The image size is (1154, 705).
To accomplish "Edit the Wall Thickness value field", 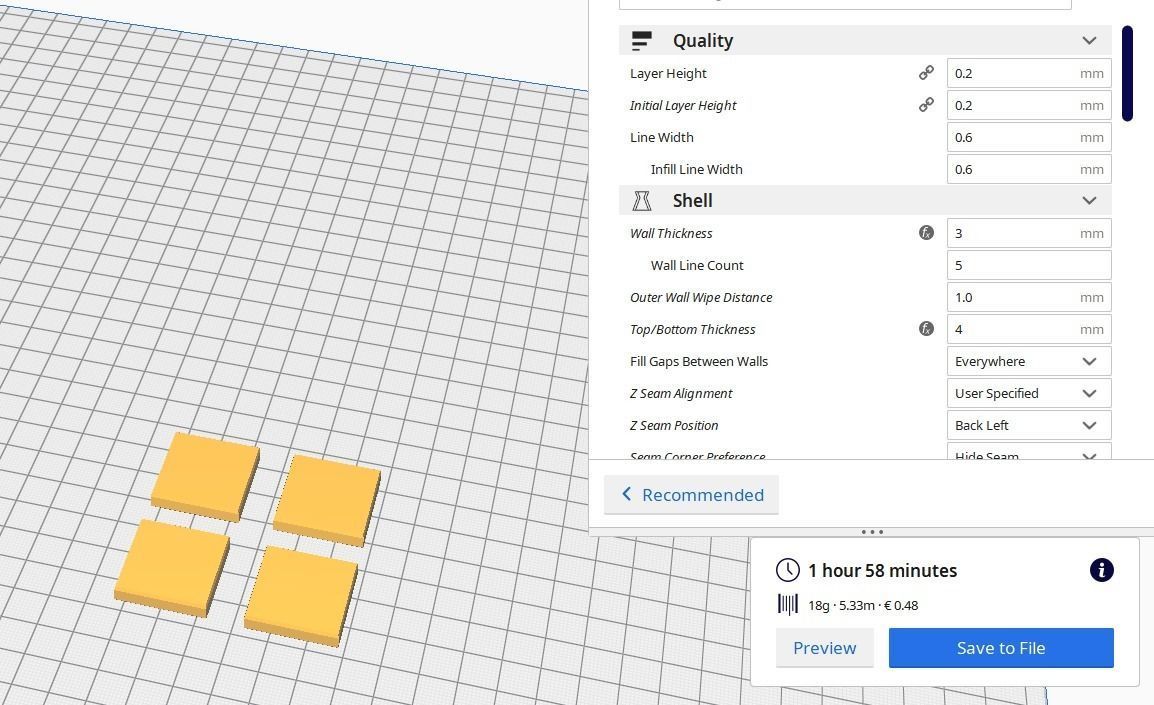I will click(x=1028, y=233).
